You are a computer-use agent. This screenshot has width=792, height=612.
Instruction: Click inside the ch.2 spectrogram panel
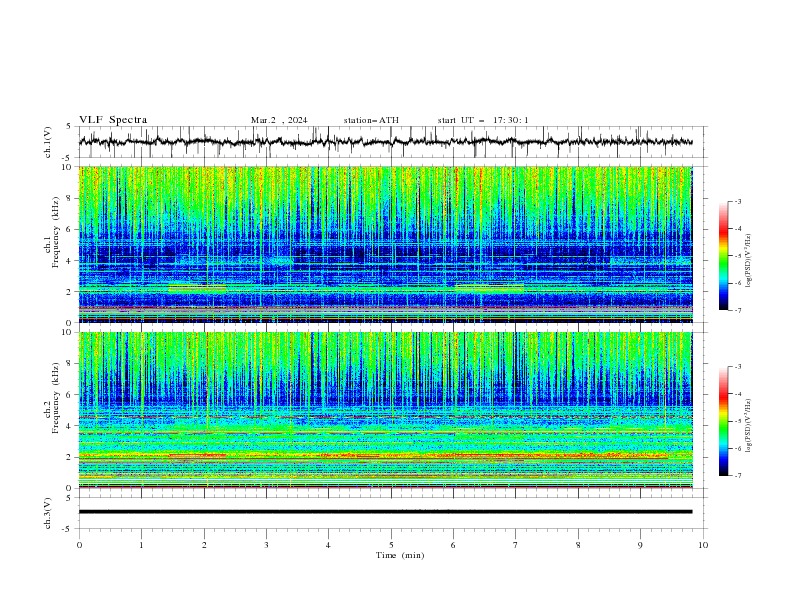pos(385,410)
